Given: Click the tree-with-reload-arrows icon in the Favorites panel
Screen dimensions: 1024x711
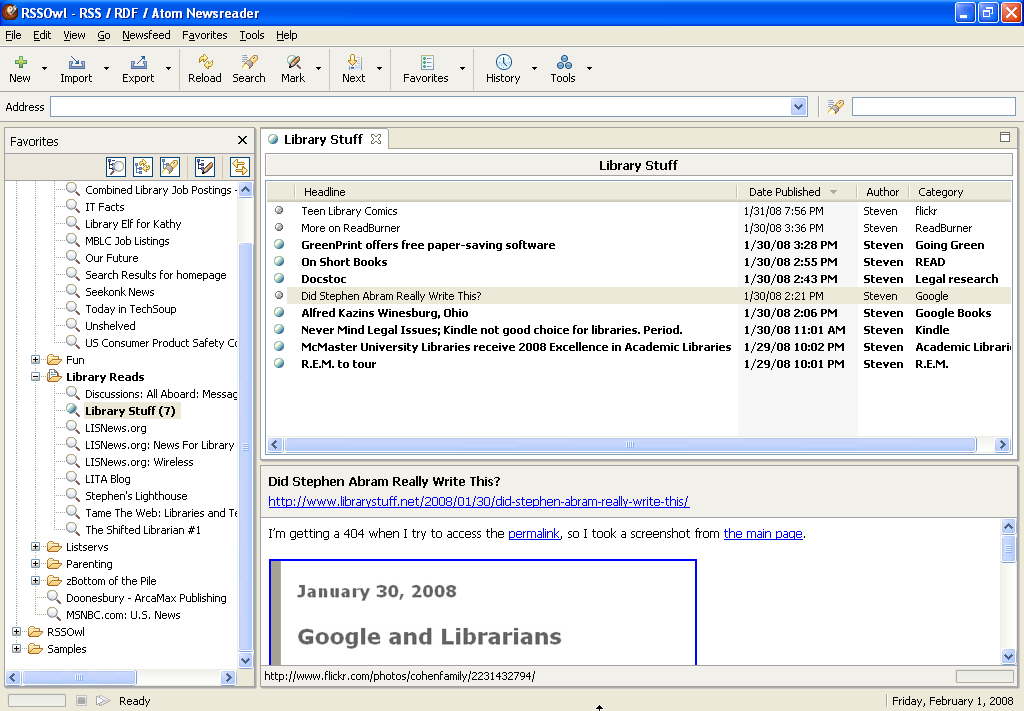Looking at the screenshot, I should (142, 166).
